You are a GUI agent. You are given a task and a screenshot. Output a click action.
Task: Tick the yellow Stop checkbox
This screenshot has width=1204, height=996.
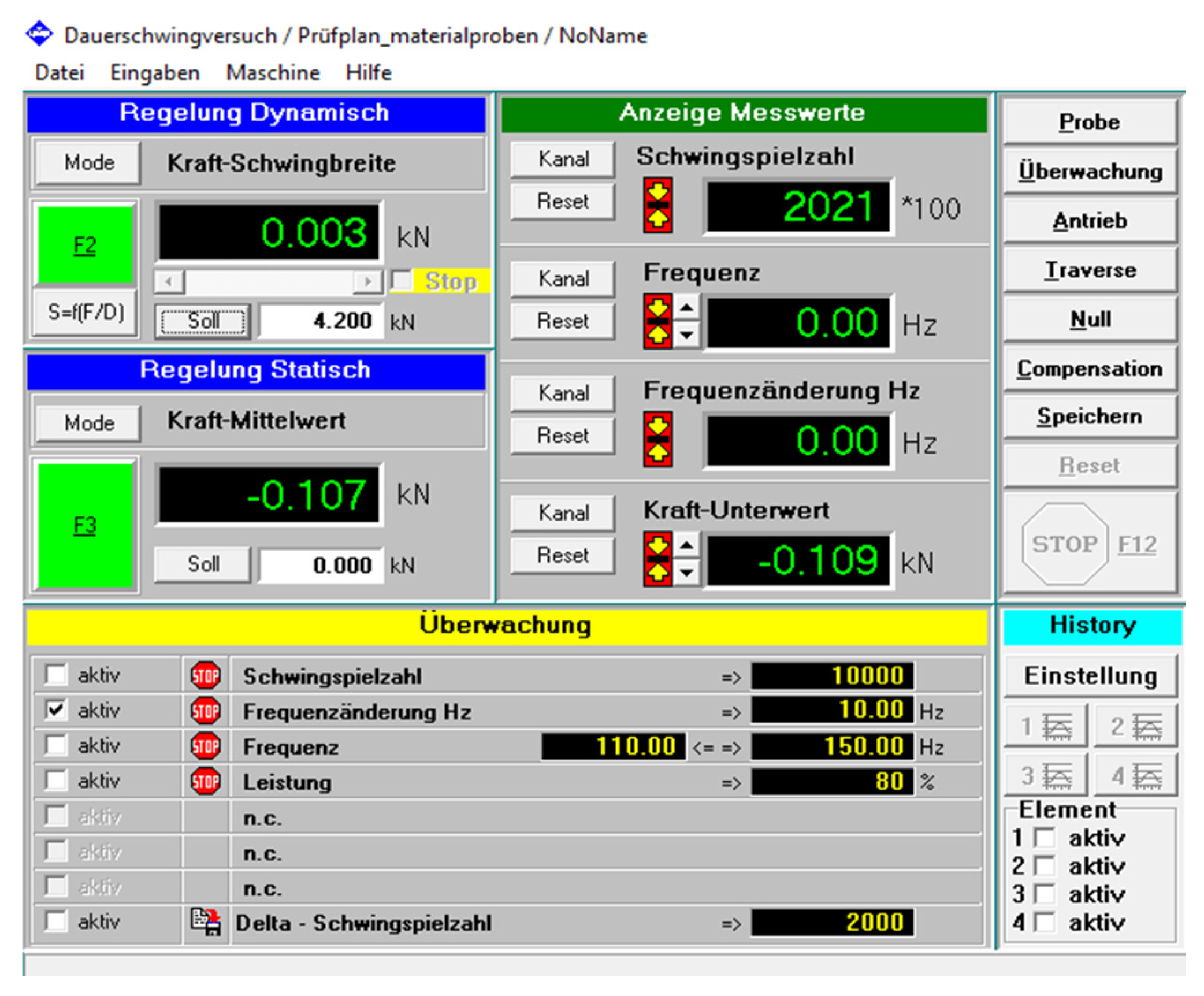[402, 281]
